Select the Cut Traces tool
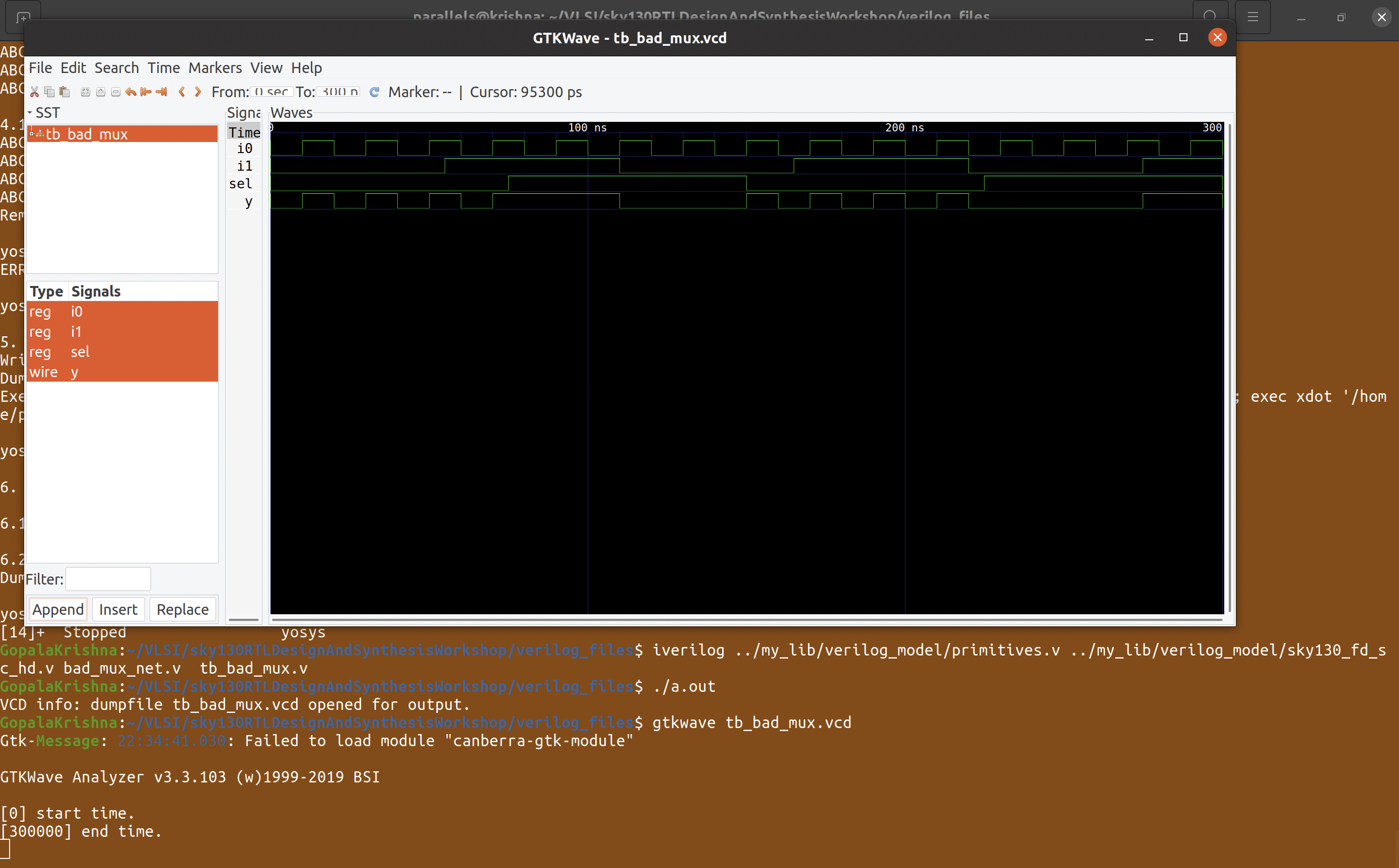The width and height of the screenshot is (1399, 868). click(34, 92)
